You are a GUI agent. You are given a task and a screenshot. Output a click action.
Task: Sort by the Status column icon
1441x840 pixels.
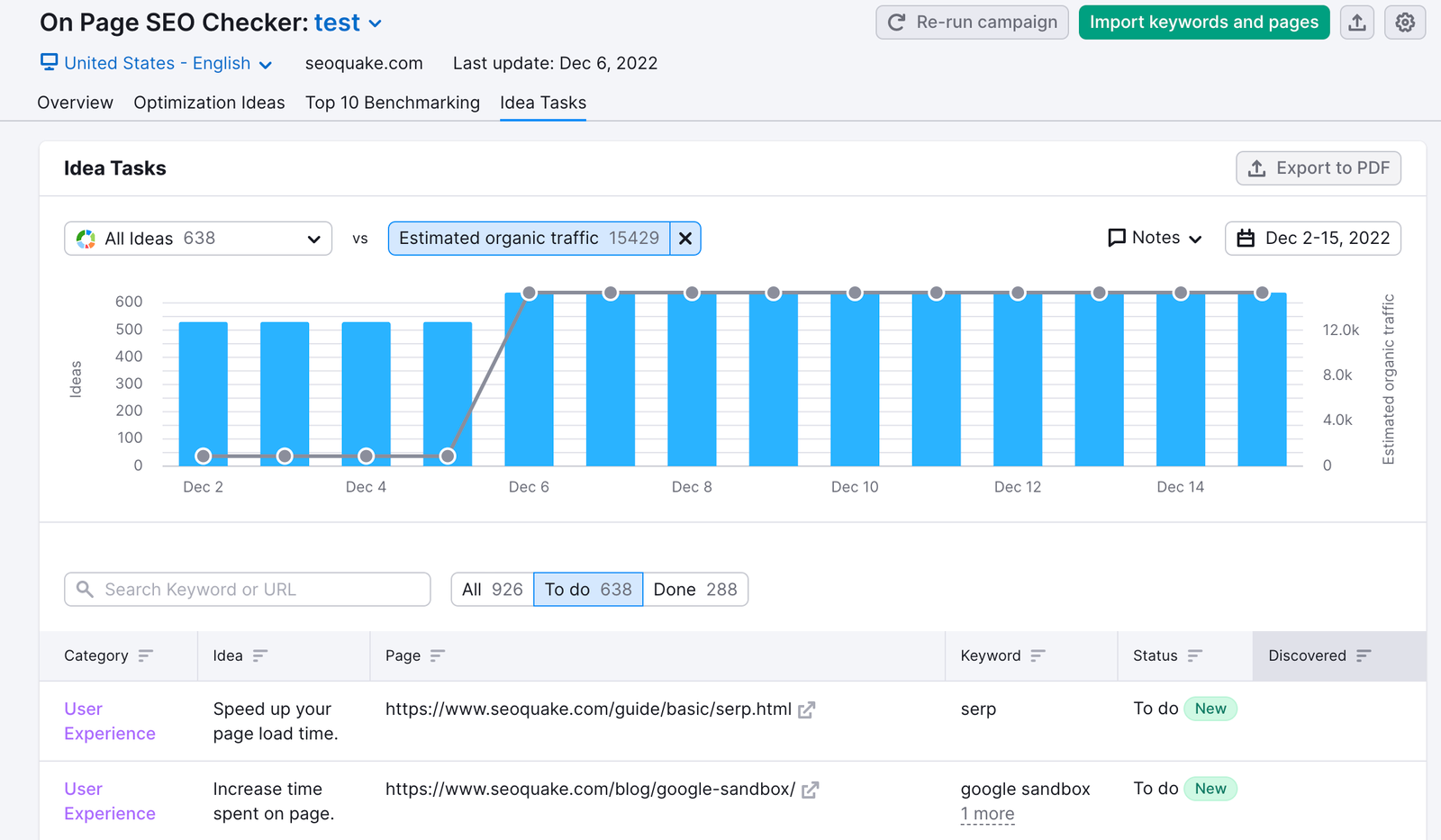coord(1194,655)
